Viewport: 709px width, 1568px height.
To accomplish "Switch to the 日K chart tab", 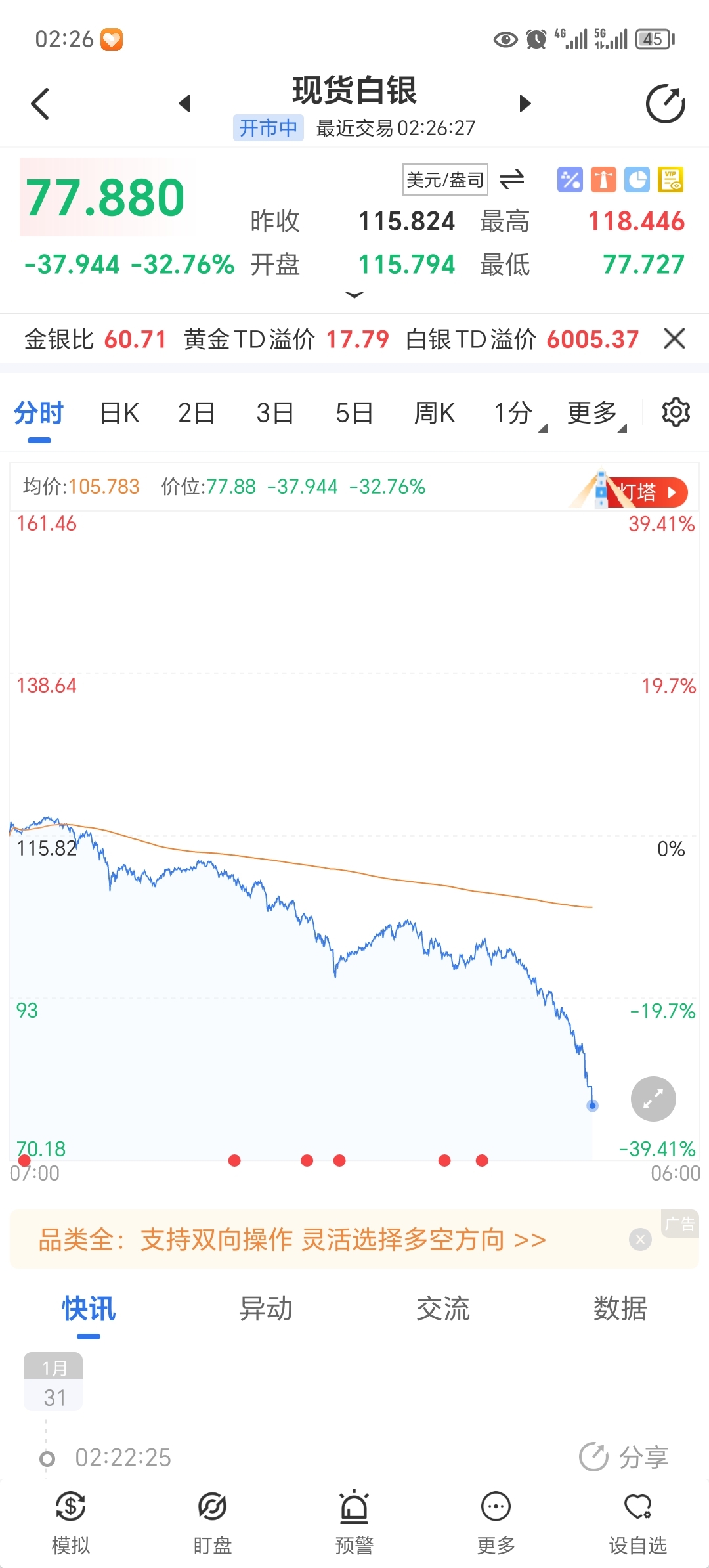I will pos(119,414).
